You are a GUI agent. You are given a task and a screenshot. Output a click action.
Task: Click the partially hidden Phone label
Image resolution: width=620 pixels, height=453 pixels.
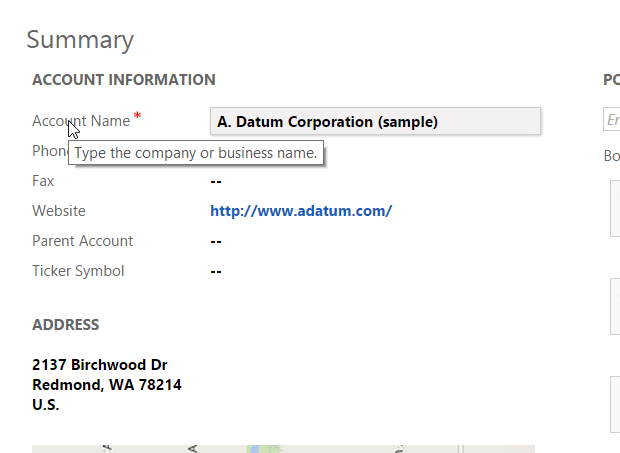pos(48,151)
